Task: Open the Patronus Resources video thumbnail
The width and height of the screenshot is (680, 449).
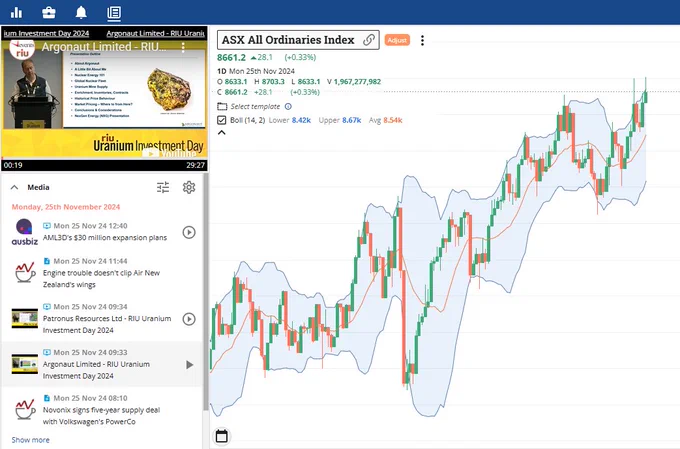Action: pyautogui.click(x=25, y=318)
